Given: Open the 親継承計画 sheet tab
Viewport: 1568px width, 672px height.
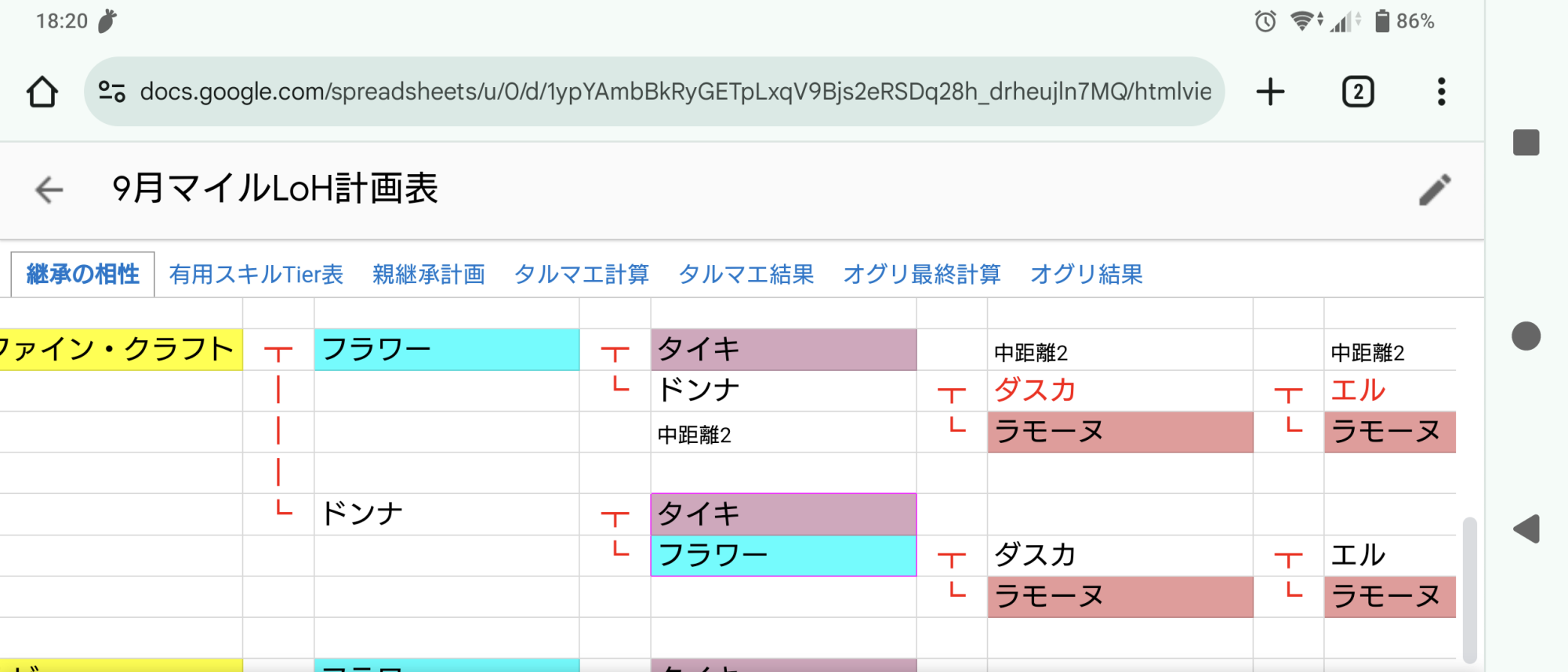Looking at the screenshot, I should 429,274.
